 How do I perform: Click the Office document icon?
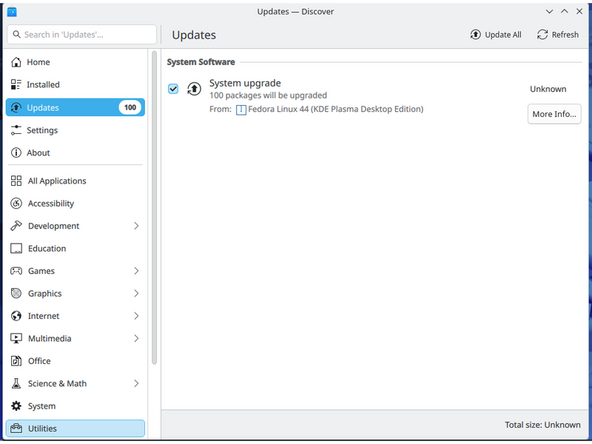coord(16,361)
